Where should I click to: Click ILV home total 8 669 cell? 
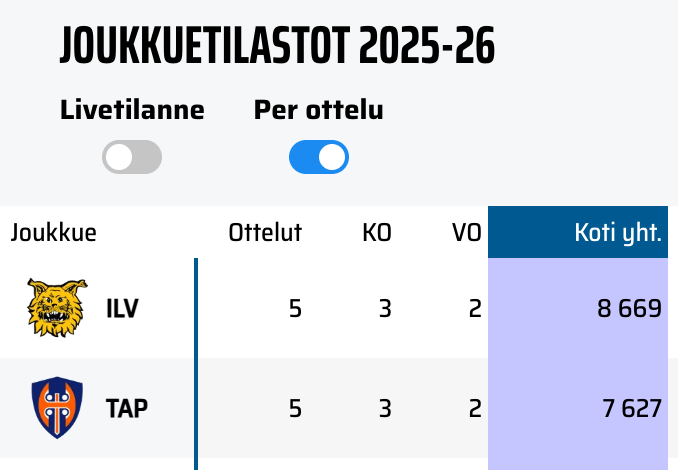tap(629, 309)
